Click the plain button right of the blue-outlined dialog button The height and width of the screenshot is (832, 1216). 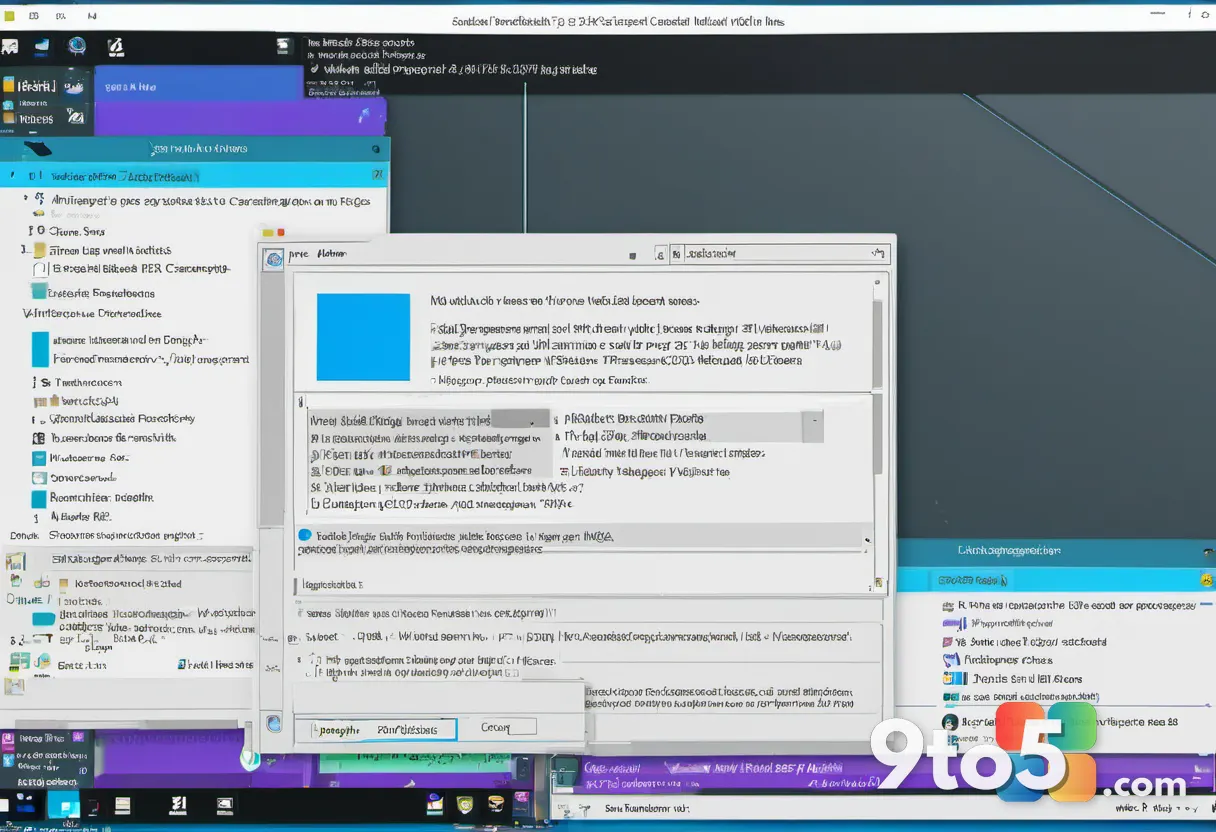click(x=508, y=727)
